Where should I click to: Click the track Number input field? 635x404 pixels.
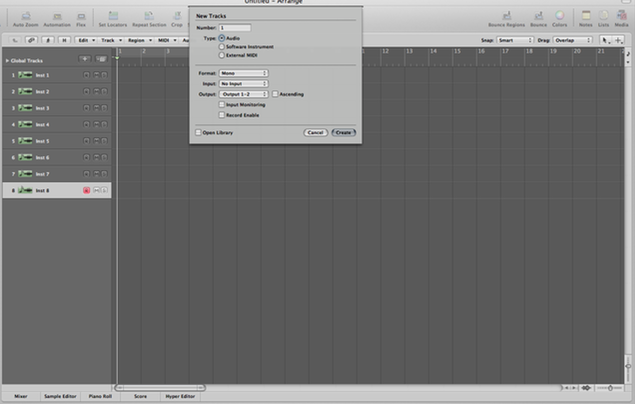[234, 27]
